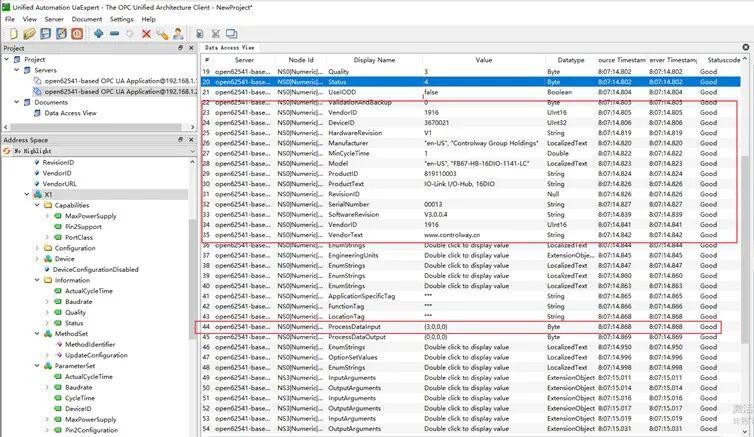This screenshot has height=437, width=754.
Task: Click the wrench Server Settings icon
Action: click(162, 34)
